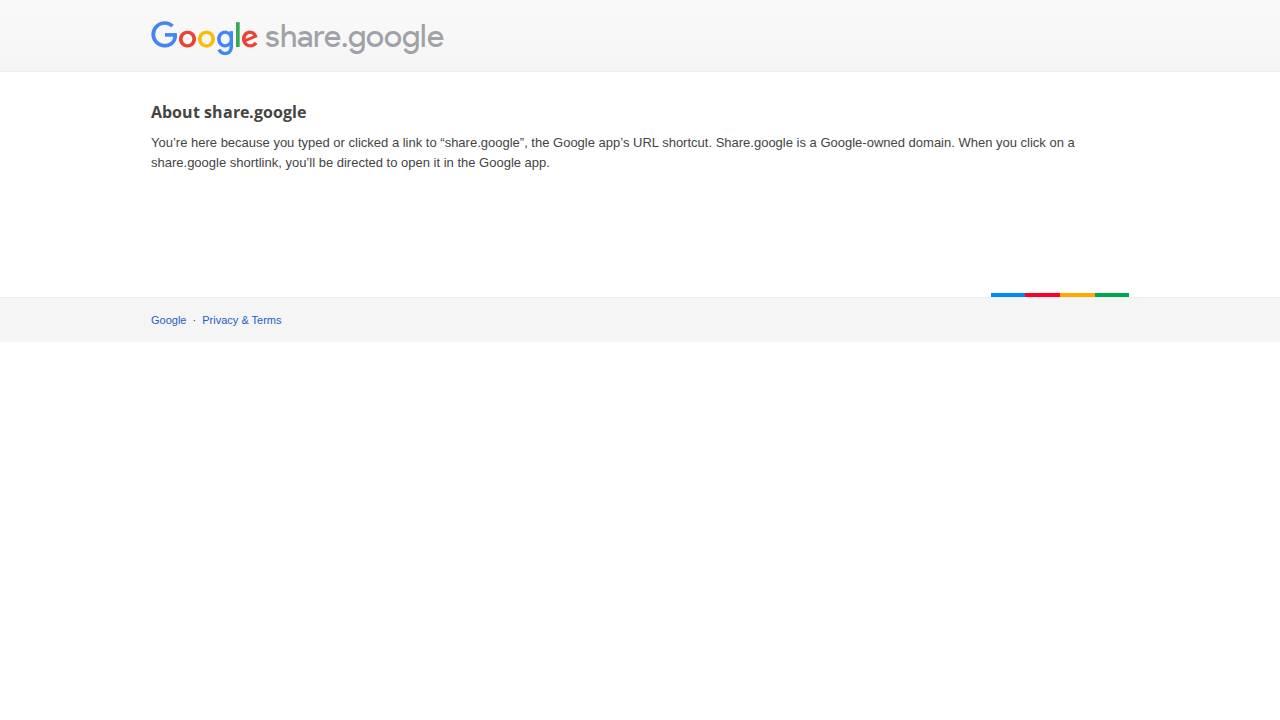
Task: Open the Google footer link
Action: 168,320
